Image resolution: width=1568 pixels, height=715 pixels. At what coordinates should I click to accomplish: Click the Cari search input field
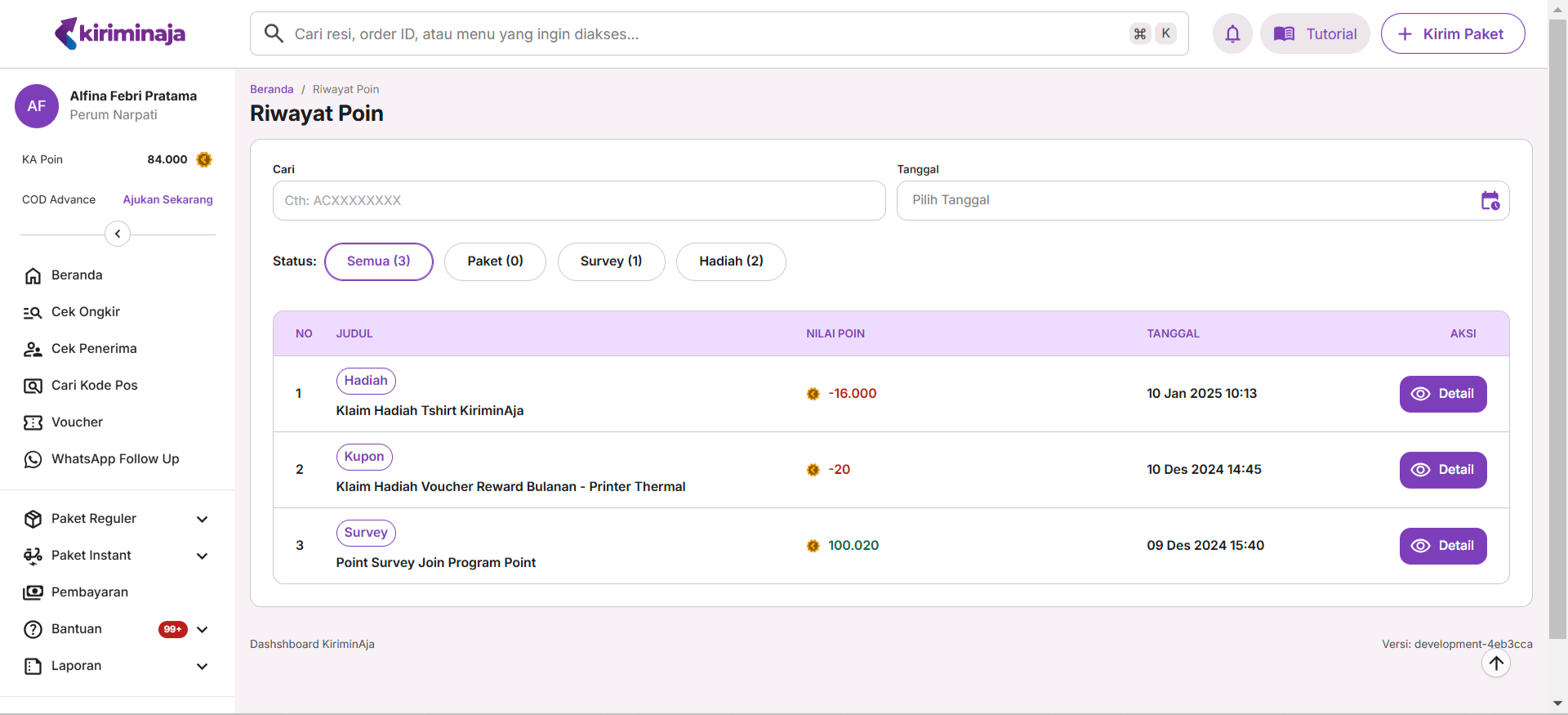tap(578, 200)
